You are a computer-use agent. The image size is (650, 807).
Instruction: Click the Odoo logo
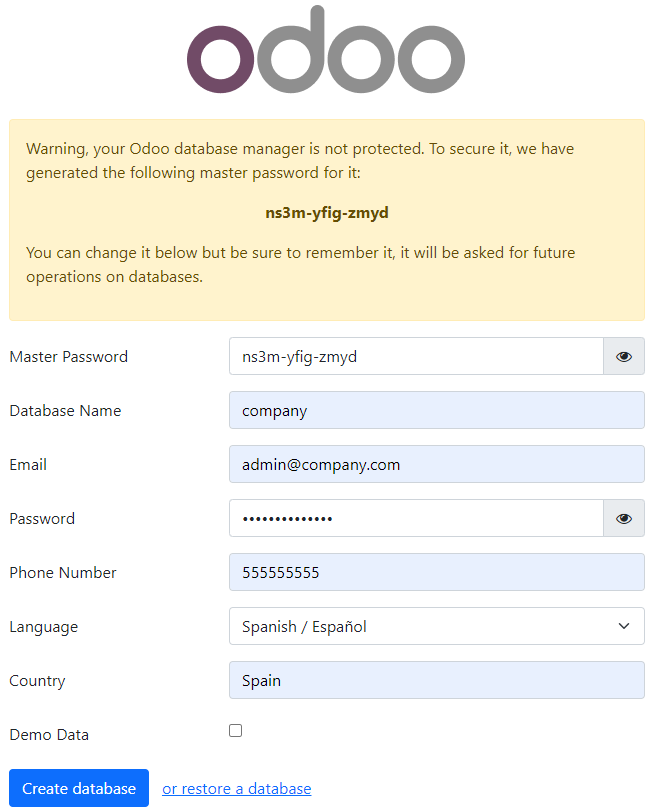pos(326,50)
